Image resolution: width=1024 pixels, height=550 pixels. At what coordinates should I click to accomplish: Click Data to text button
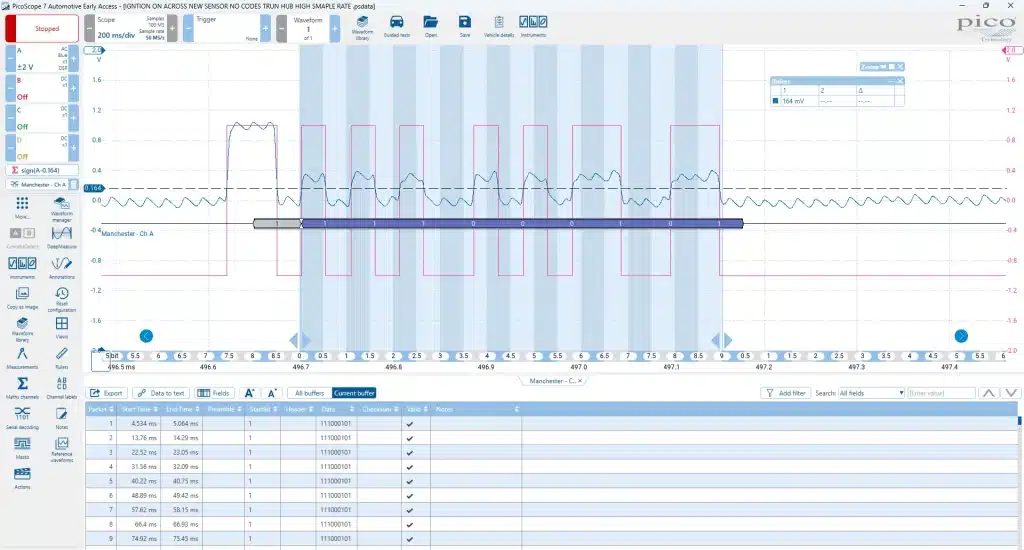pos(161,393)
